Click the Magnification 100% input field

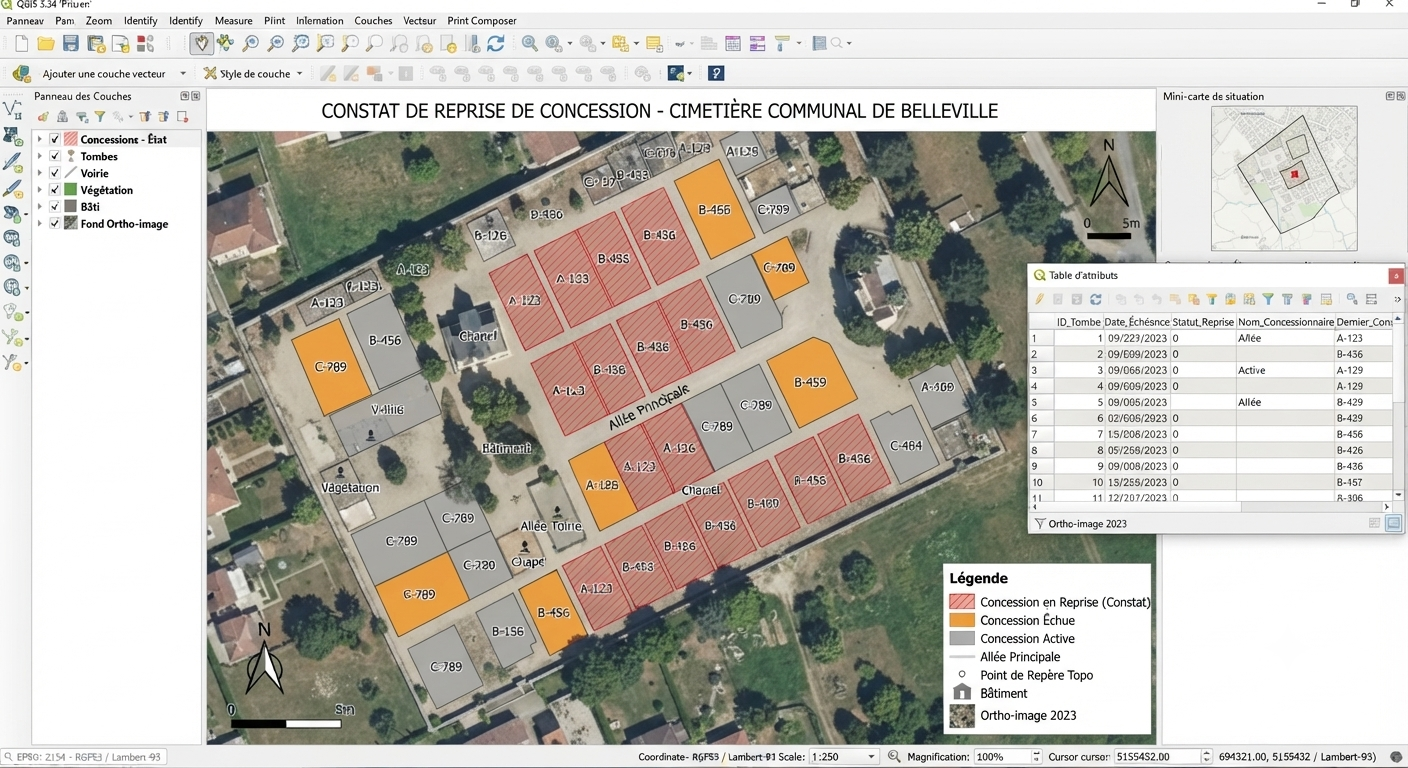point(1002,757)
